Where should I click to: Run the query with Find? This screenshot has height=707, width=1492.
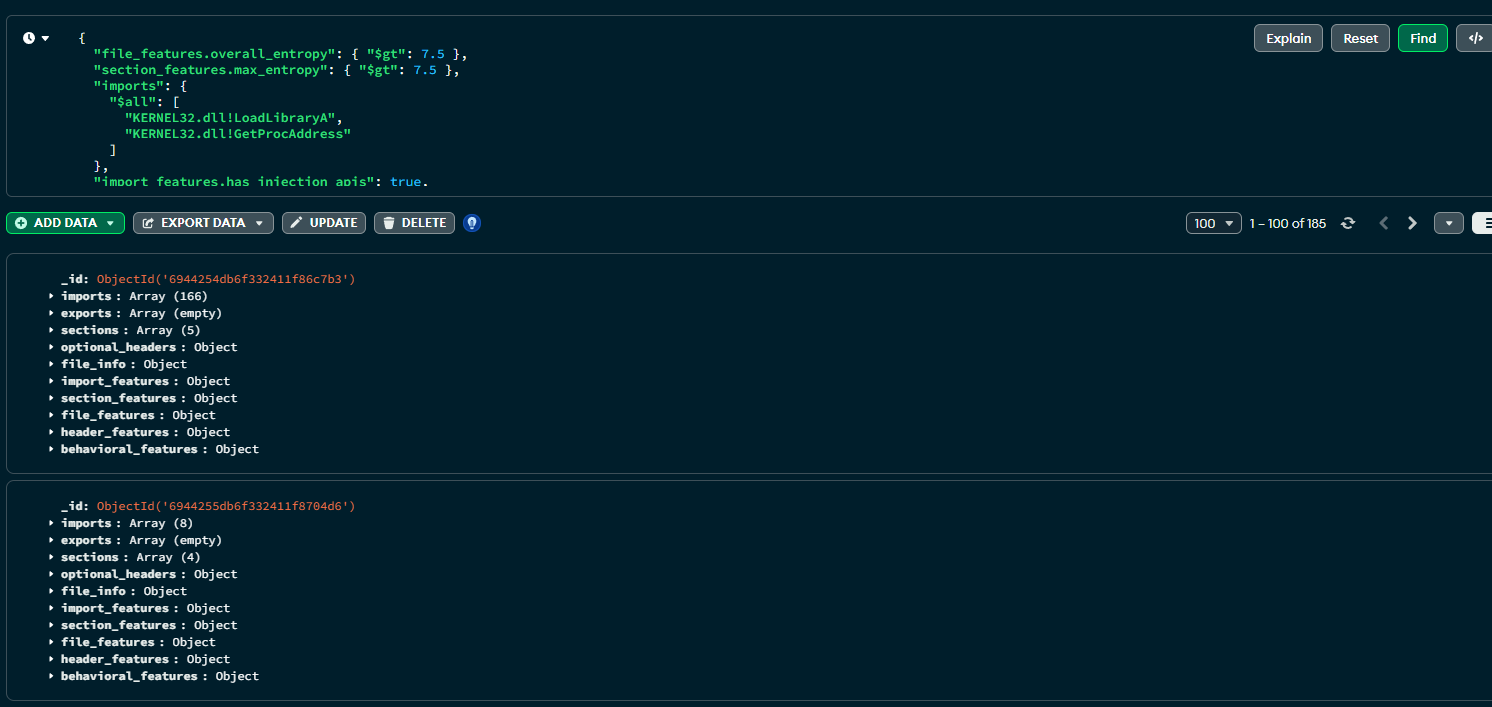(1422, 37)
